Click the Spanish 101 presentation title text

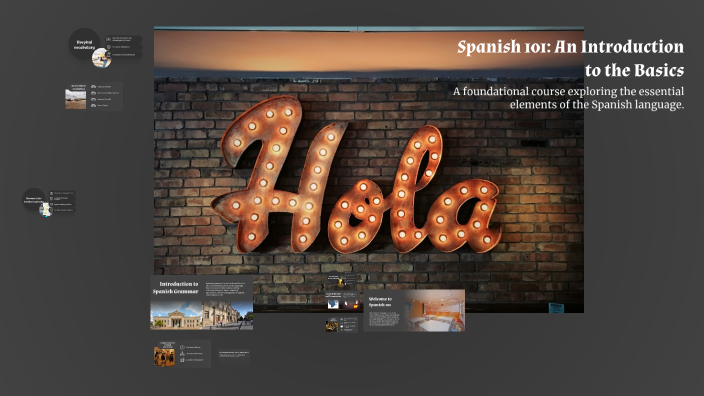570,58
